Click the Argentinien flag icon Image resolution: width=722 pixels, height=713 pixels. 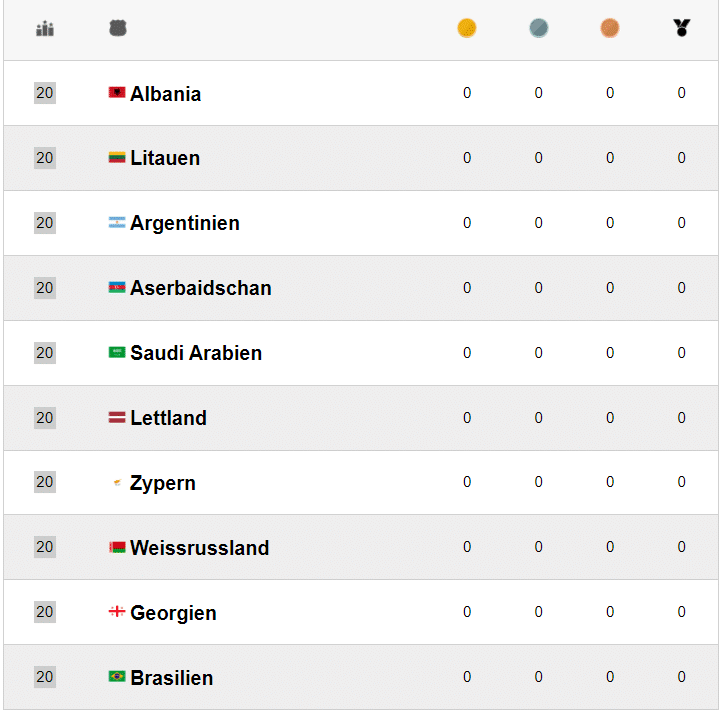(x=117, y=222)
